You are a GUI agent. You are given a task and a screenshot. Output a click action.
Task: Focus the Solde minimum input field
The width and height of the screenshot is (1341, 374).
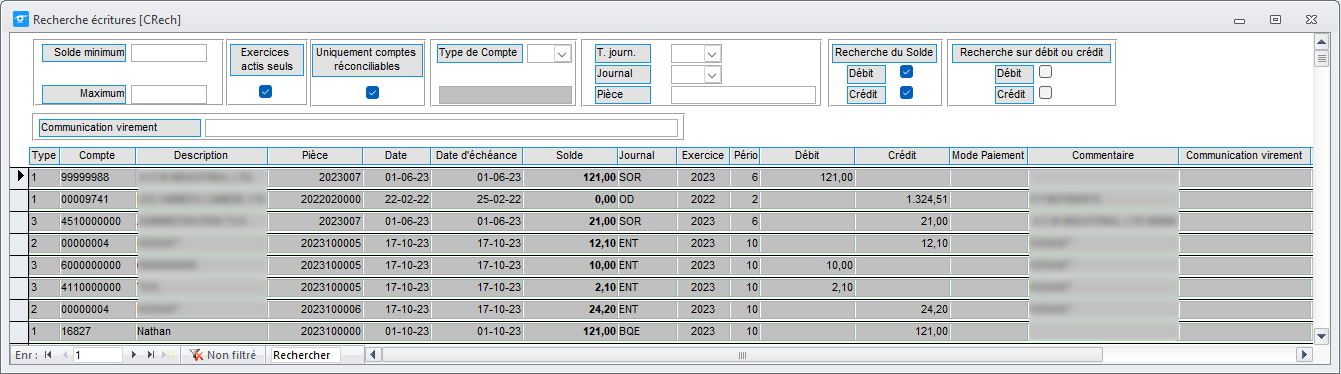pyautogui.click(x=169, y=53)
